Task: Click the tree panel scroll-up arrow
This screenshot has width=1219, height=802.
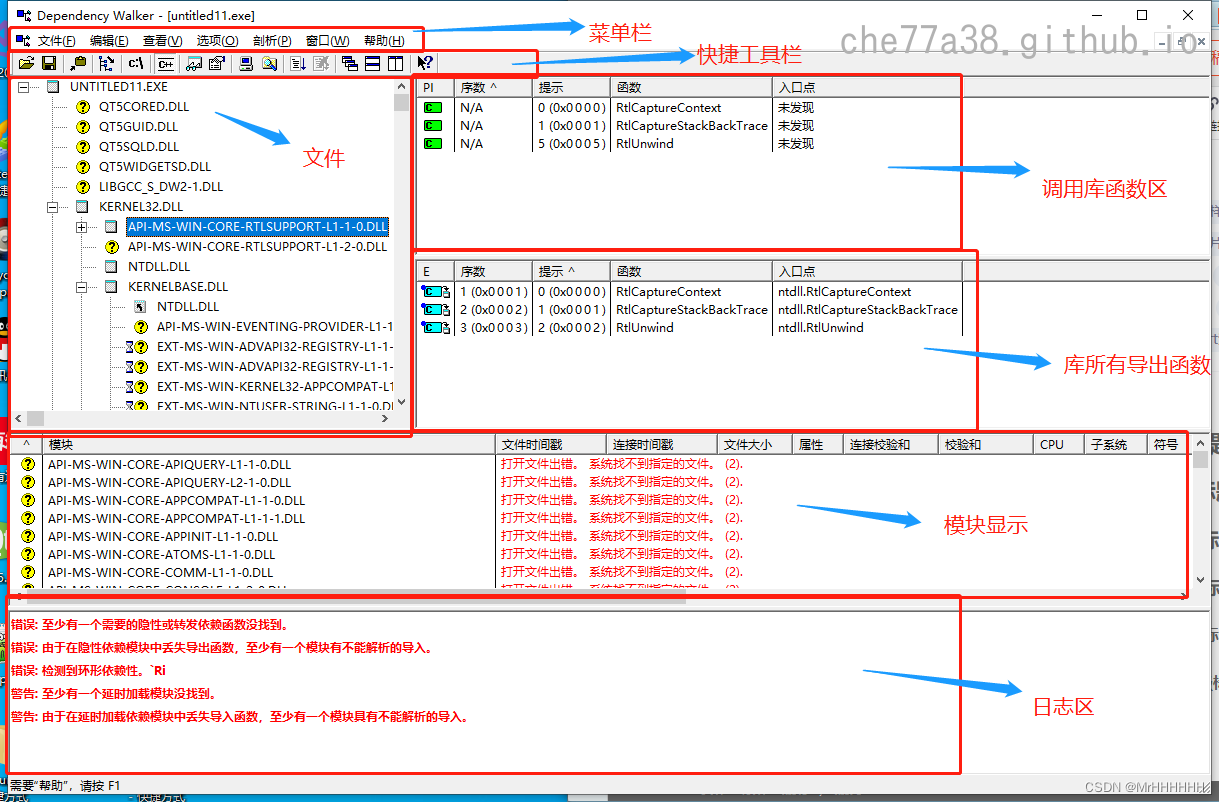Action: pos(402,87)
